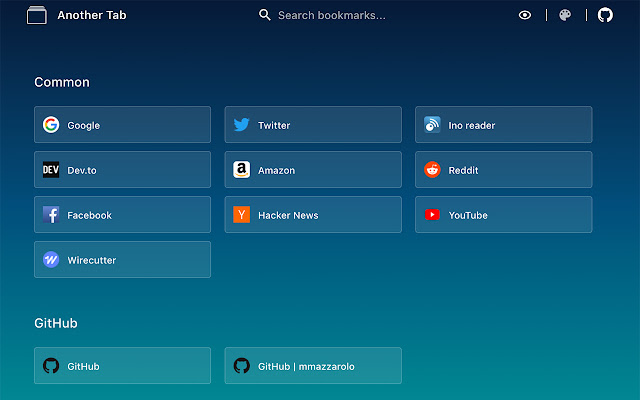Click the search magnifier icon
This screenshot has height=400, width=640.
click(264, 15)
